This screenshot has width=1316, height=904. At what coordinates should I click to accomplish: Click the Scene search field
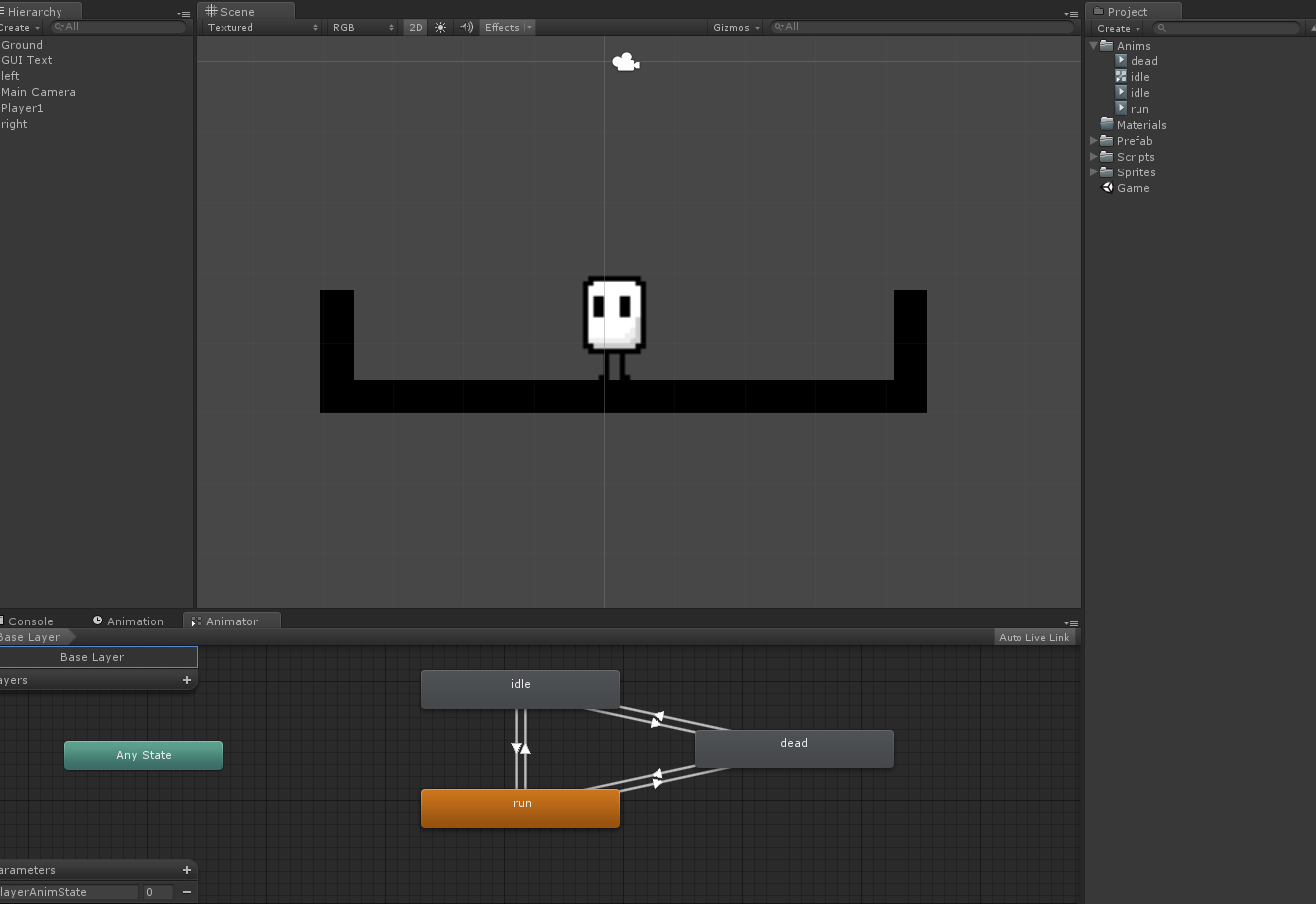[921, 27]
